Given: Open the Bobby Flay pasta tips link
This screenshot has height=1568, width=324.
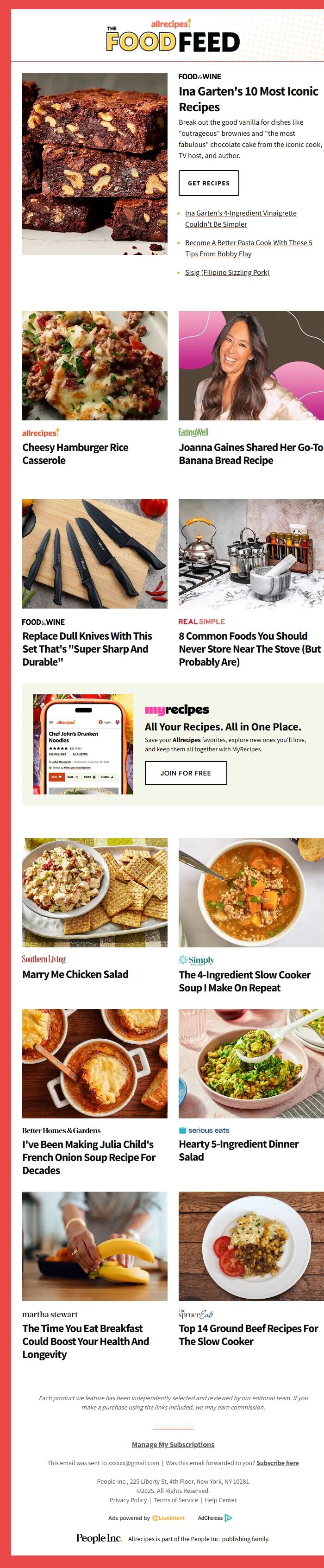Looking at the screenshot, I should pyautogui.click(x=249, y=248).
